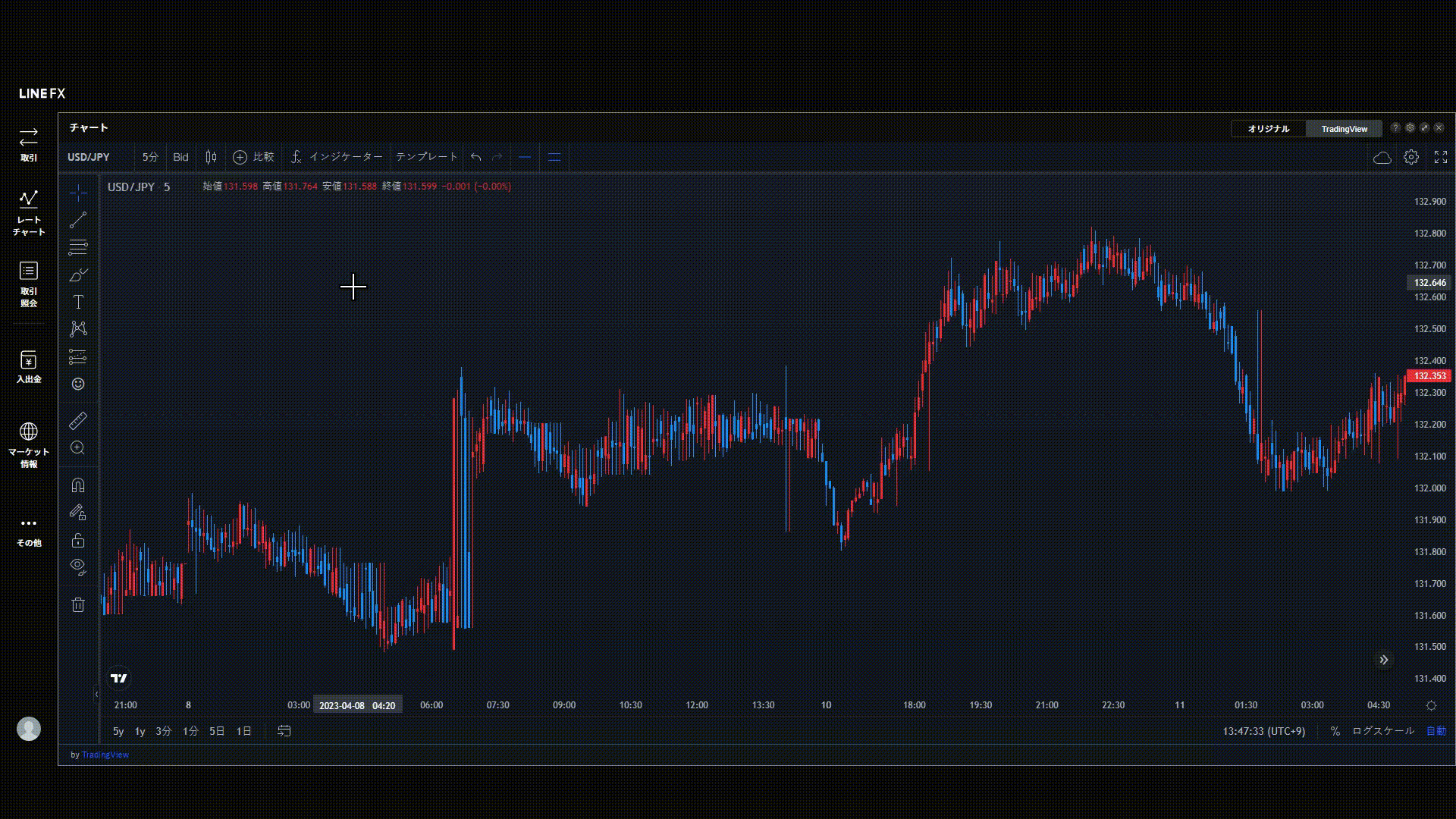
Task: Click the cloud save icon
Action: coord(1382,157)
